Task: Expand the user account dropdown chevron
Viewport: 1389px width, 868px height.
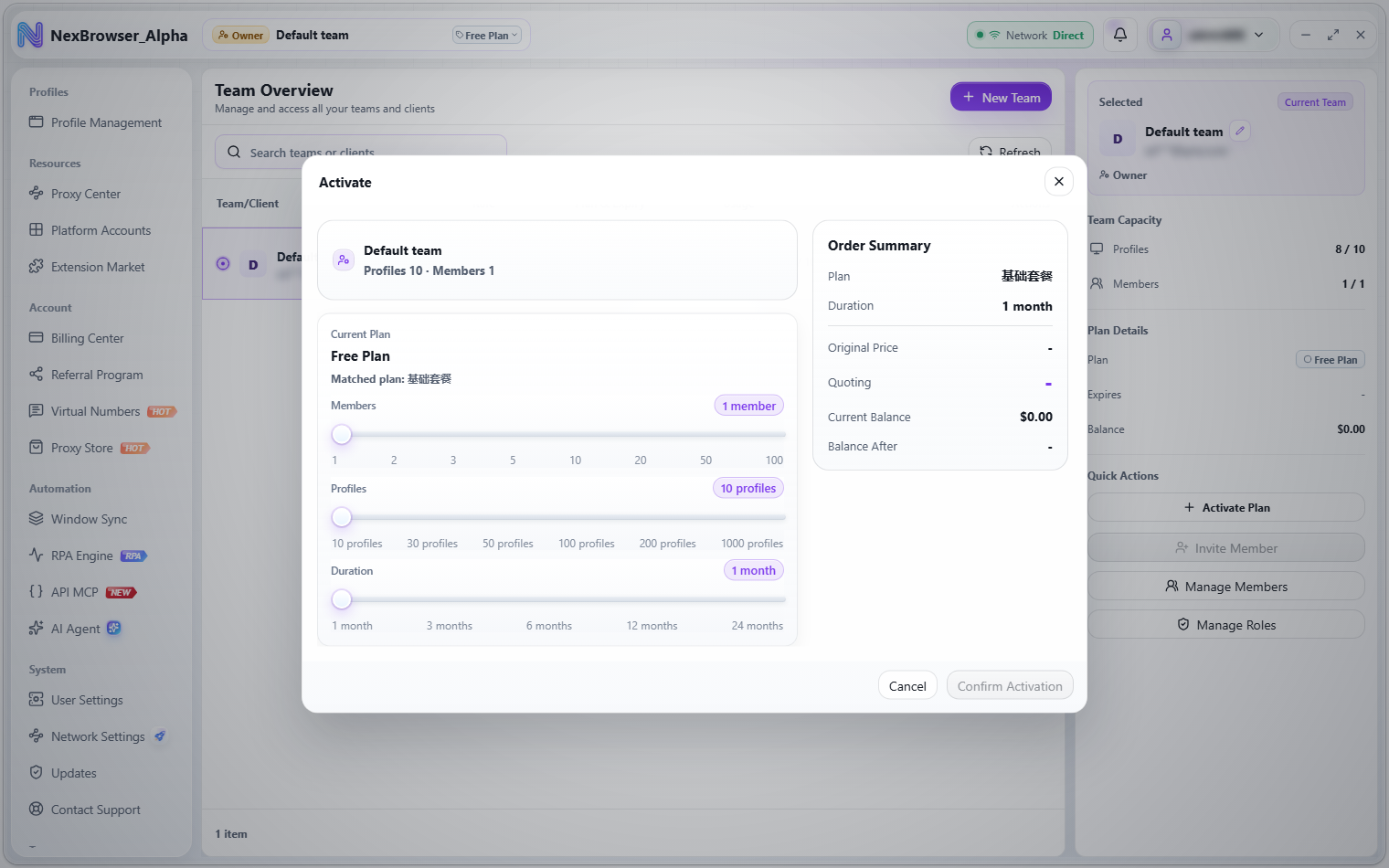Action: point(1258,35)
